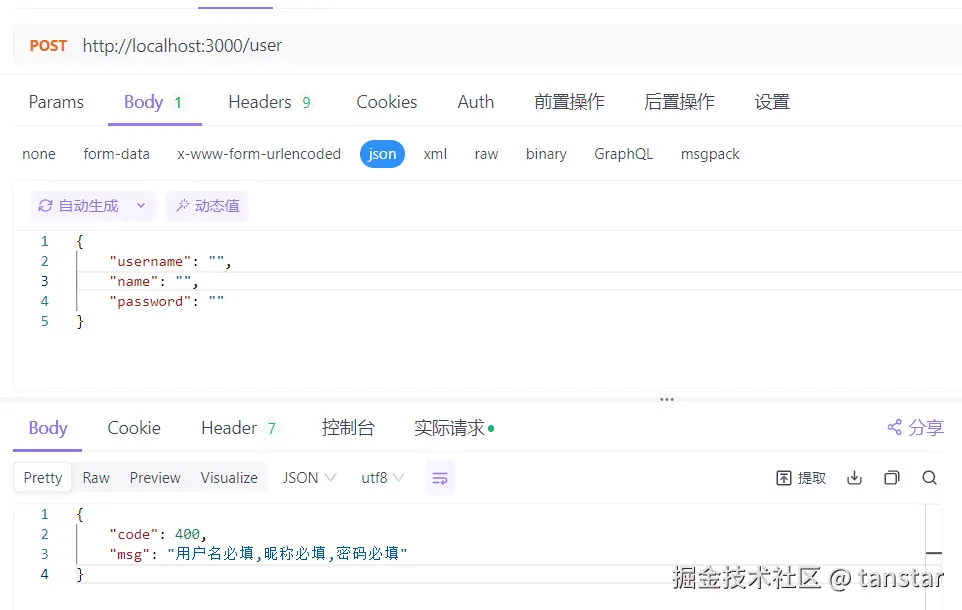The width and height of the screenshot is (962, 610).
Task: Open the 设置 settings tab
Action: coord(772,102)
